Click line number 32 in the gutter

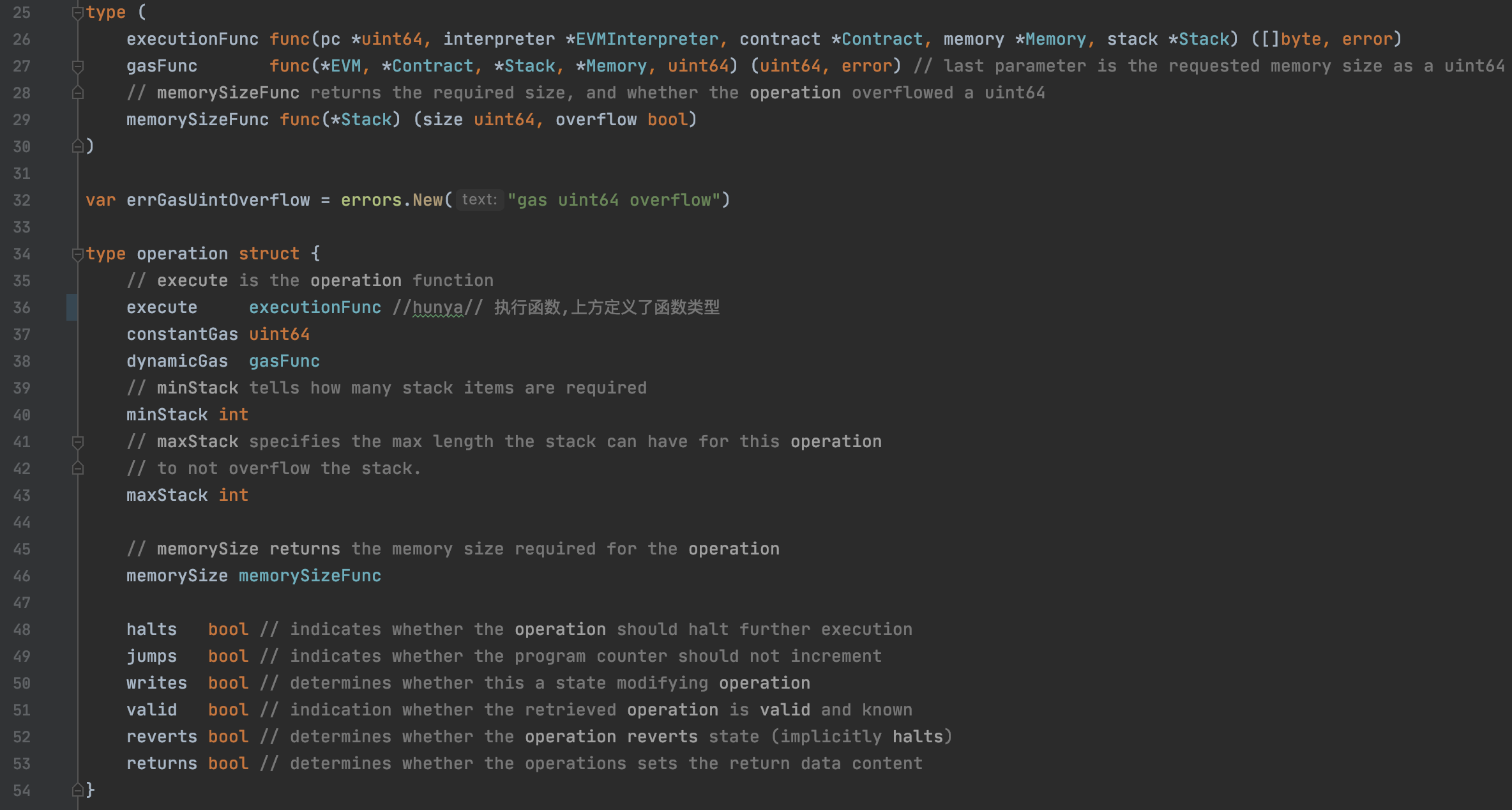22,201
